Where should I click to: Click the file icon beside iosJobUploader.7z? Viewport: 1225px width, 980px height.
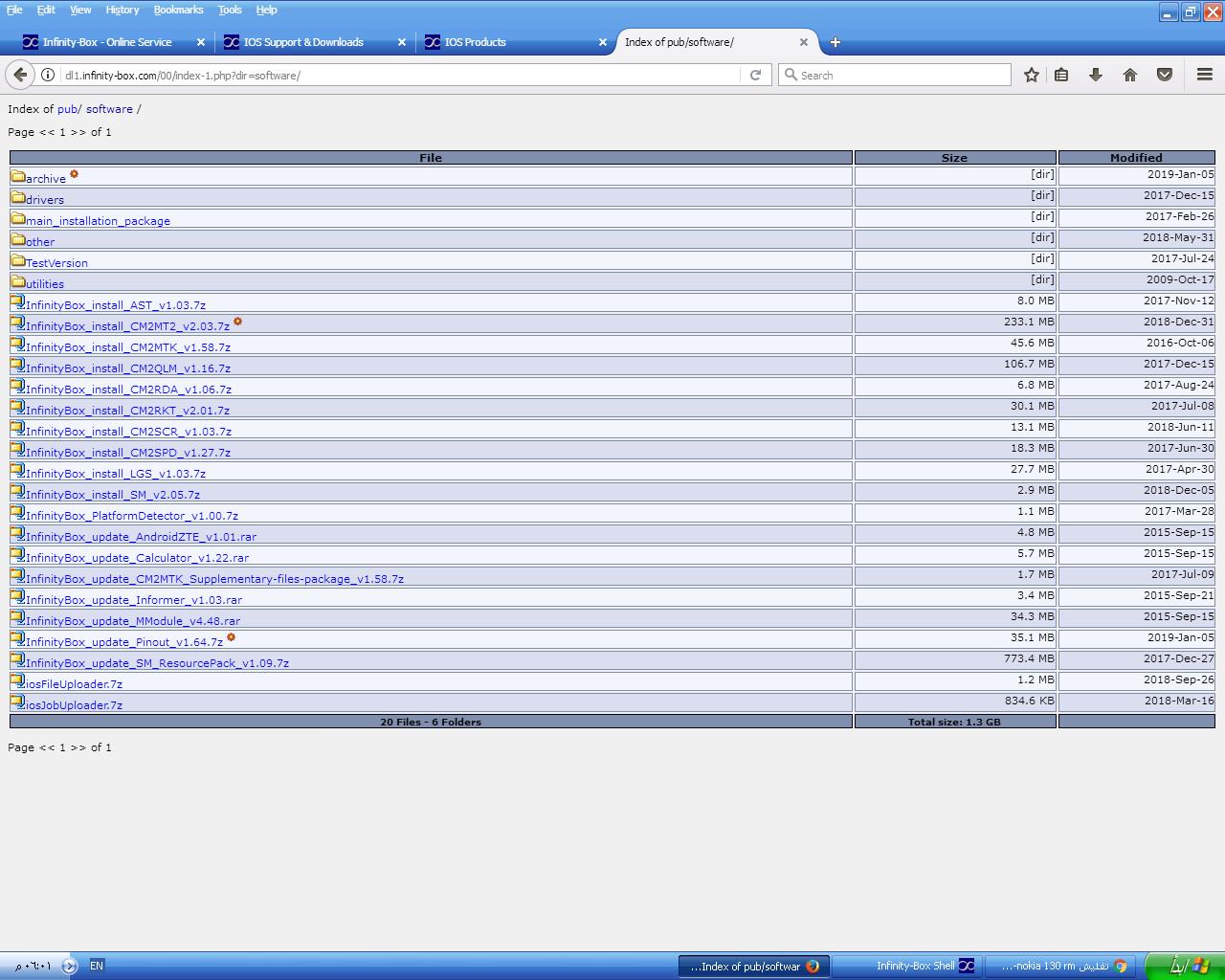coord(18,702)
